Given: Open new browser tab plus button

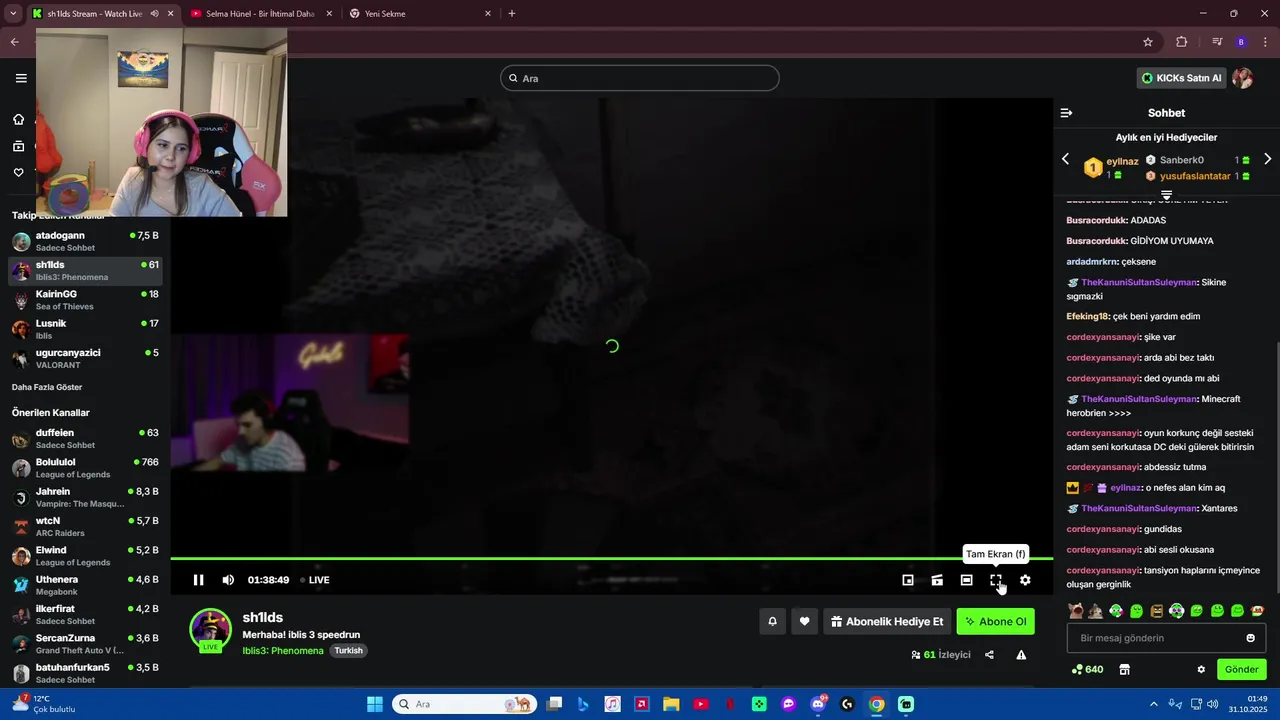Looking at the screenshot, I should (x=512, y=14).
